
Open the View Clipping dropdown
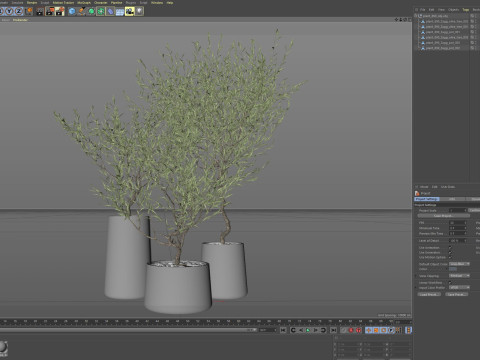click(x=459, y=276)
